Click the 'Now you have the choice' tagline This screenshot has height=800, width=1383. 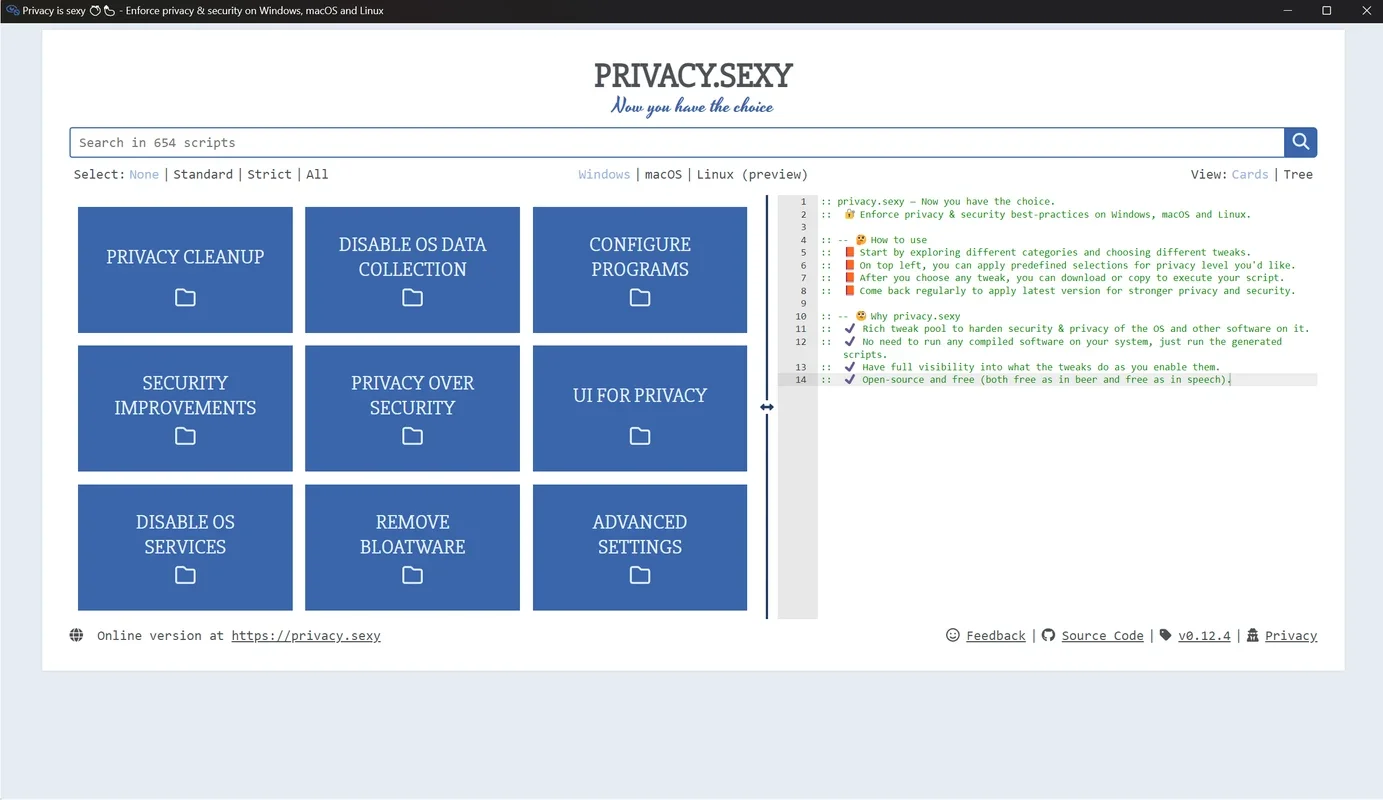point(692,106)
